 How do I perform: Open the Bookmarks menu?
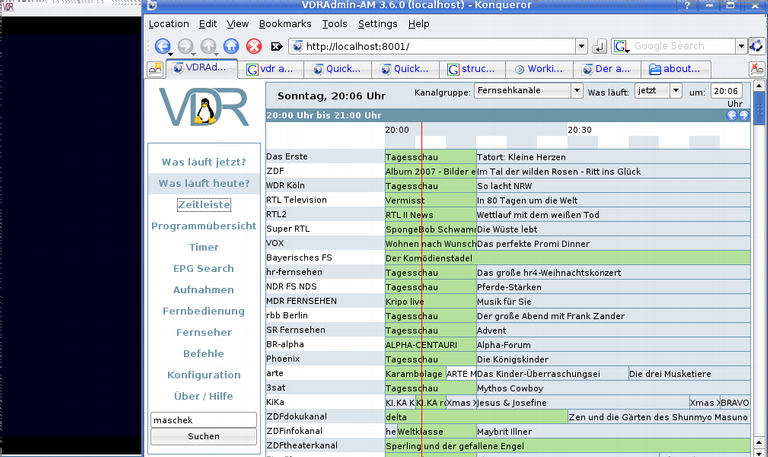pos(285,24)
